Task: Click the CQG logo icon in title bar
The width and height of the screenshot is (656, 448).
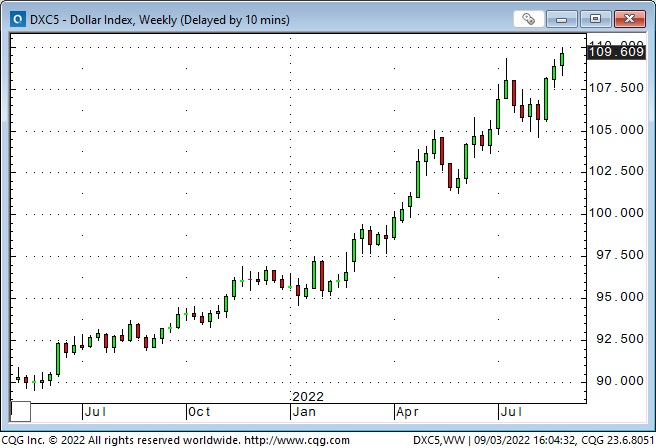Action: [x=18, y=19]
